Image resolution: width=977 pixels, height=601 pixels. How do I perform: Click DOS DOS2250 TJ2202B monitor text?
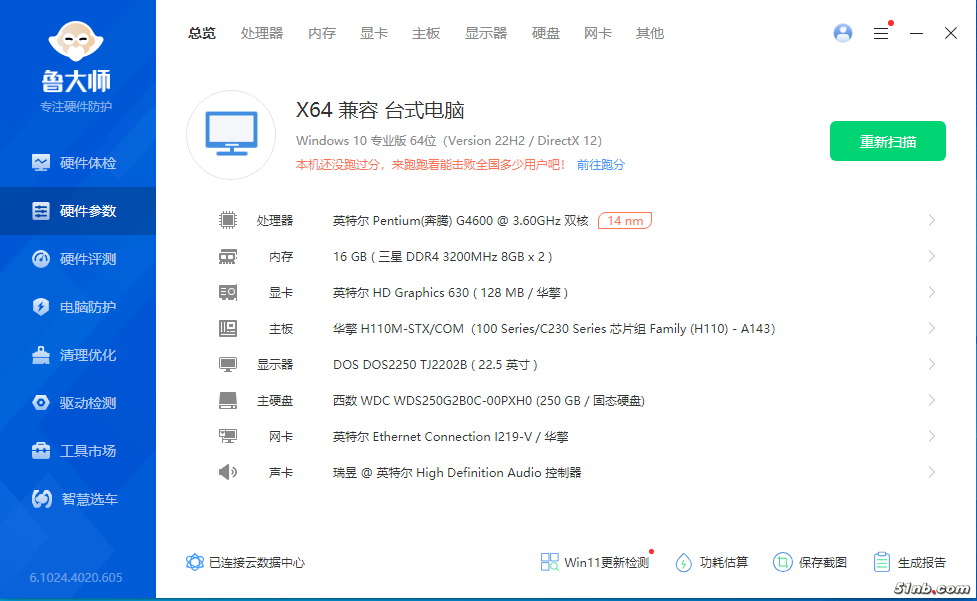[435, 364]
